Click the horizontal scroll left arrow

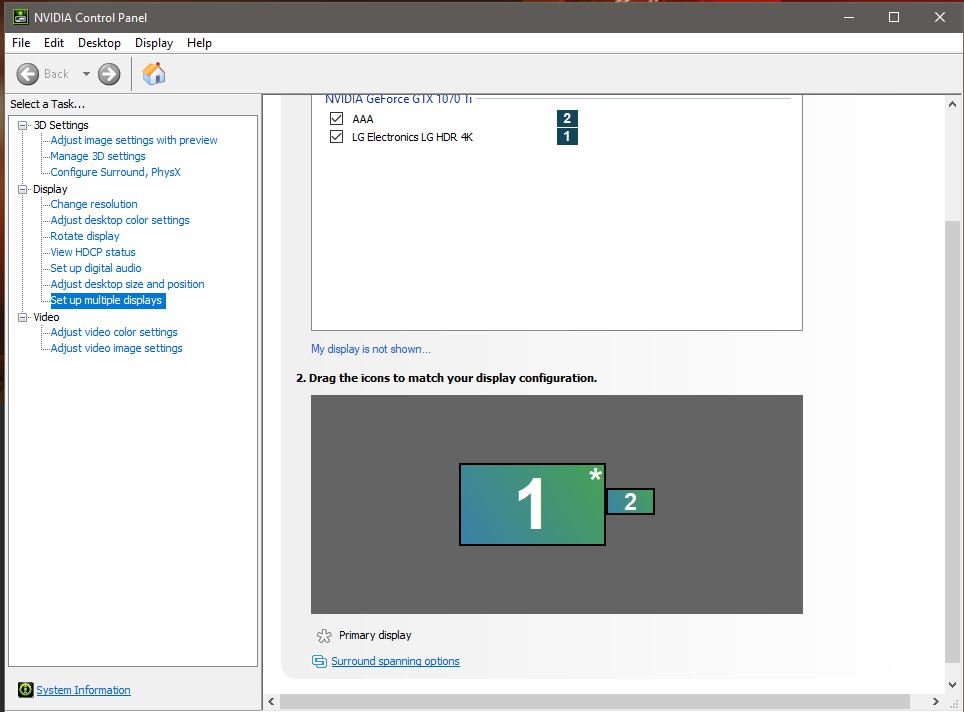pyautogui.click(x=272, y=702)
